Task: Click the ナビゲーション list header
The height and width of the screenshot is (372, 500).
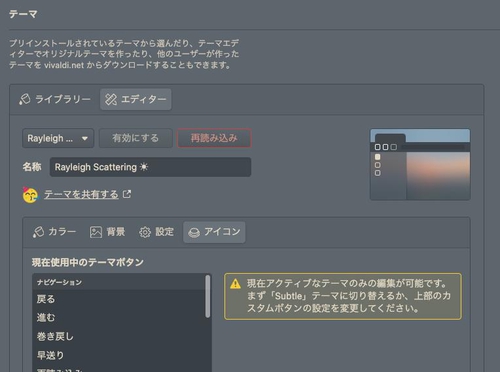Action: click(x=119, y=282)
